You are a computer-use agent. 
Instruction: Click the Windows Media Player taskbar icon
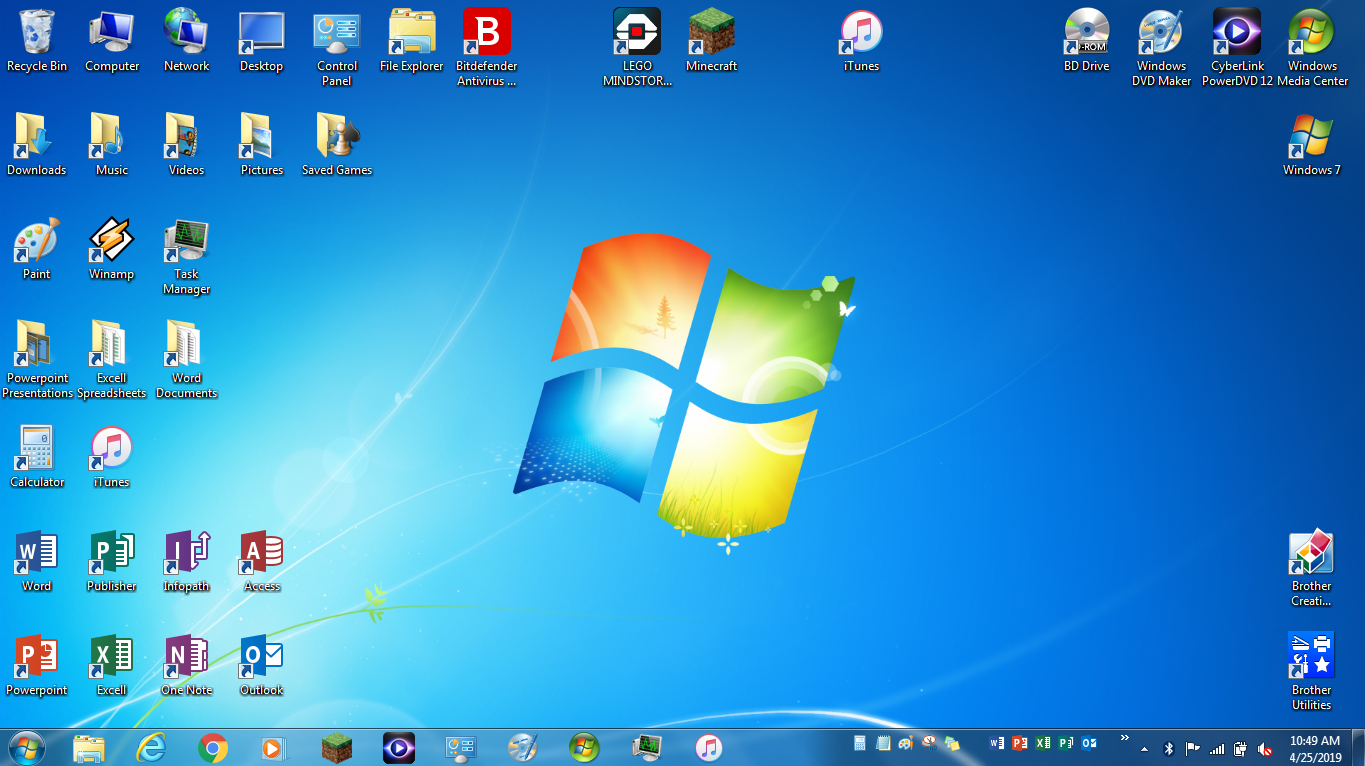click(274, 747)
